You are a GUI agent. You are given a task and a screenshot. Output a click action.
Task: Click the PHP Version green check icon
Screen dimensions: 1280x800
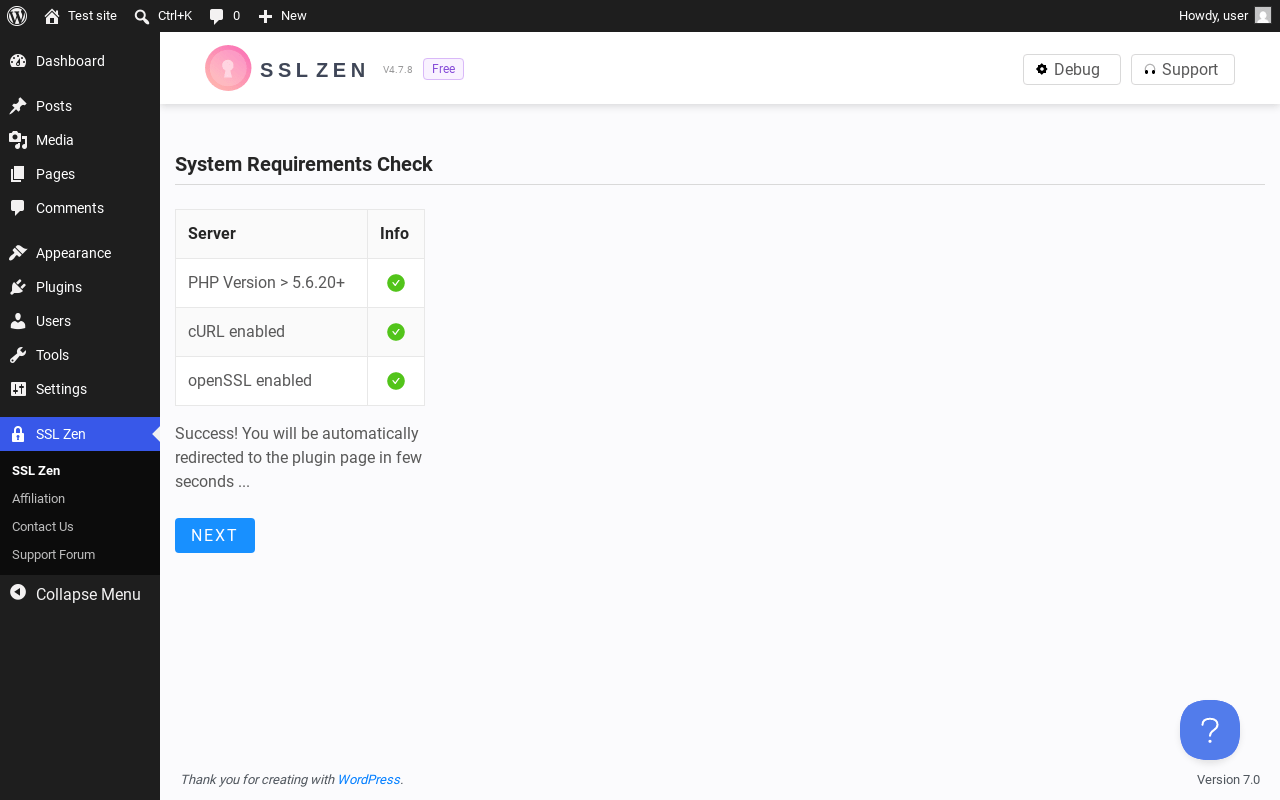point(396,283)
